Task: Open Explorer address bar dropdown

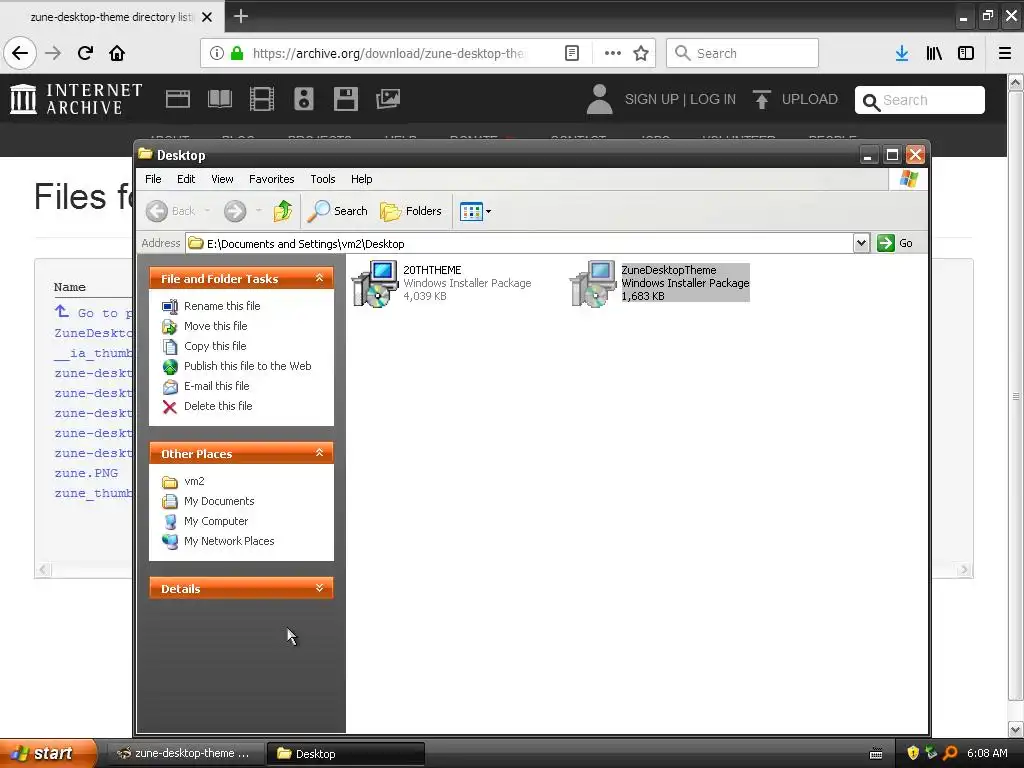Action: click(x=861, y=243)
